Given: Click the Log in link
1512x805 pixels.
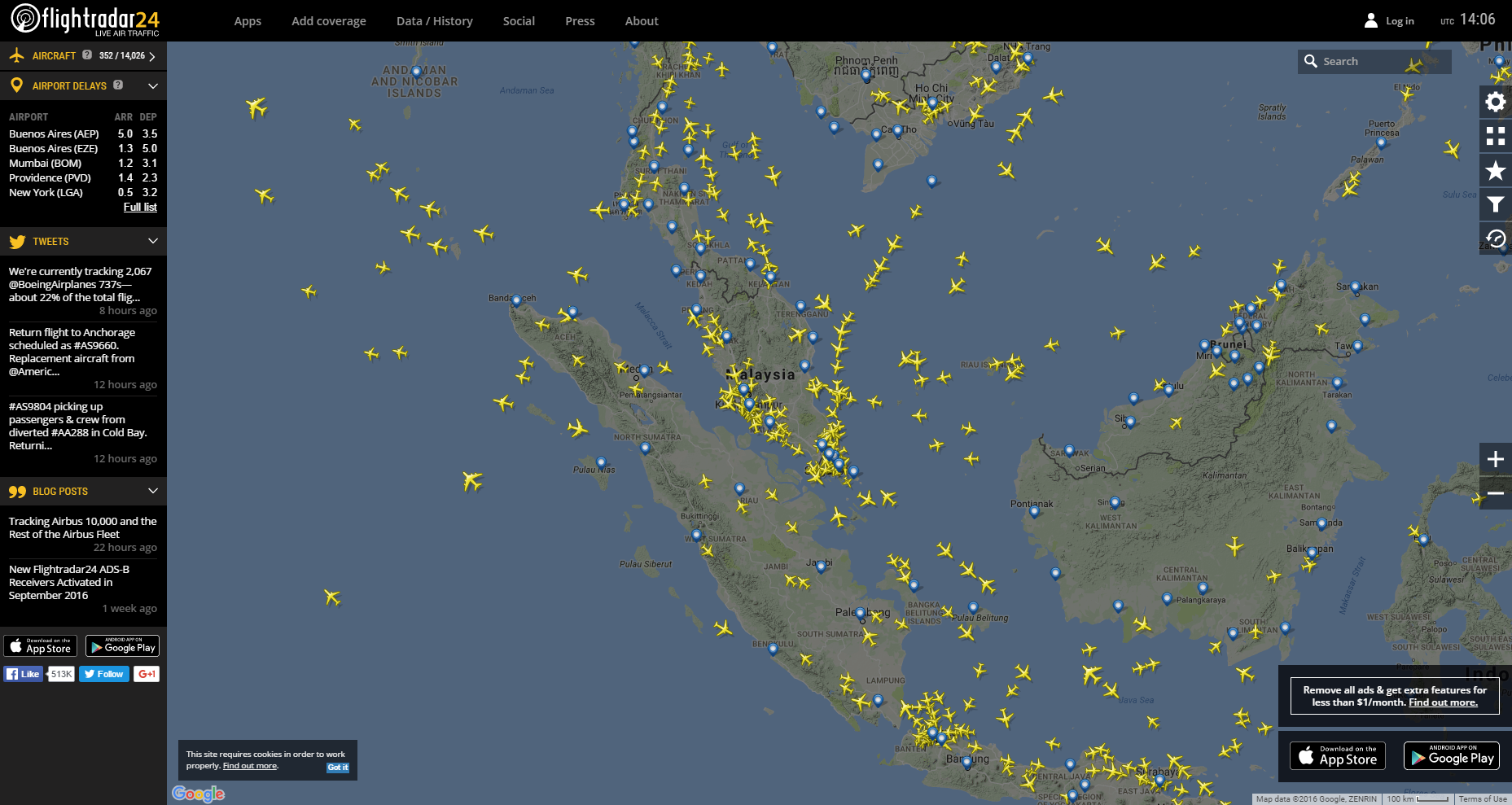Looking at the screenshot, I should pyautogui.click(x=1400, y=21).
